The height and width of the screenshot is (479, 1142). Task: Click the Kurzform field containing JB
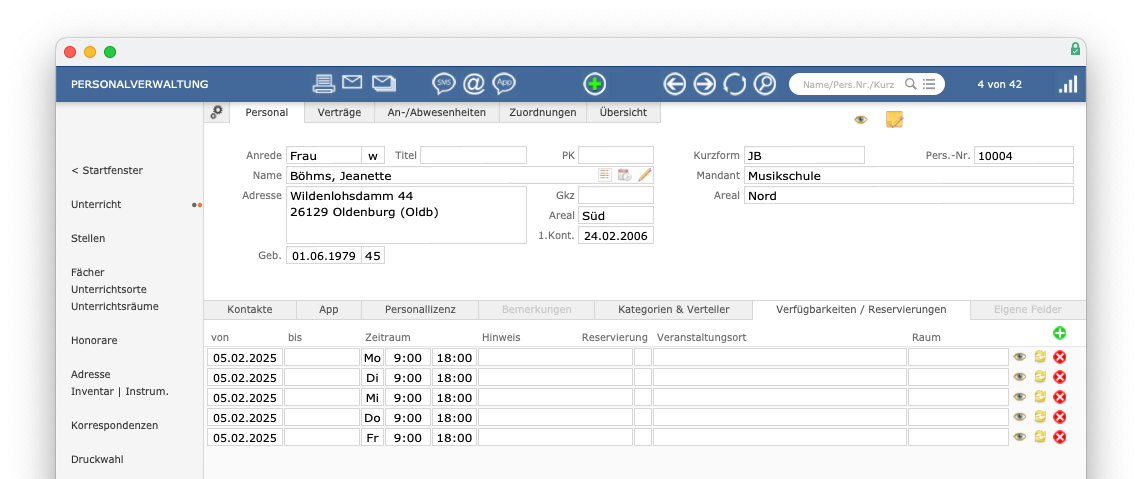click(x=805, y=155)
